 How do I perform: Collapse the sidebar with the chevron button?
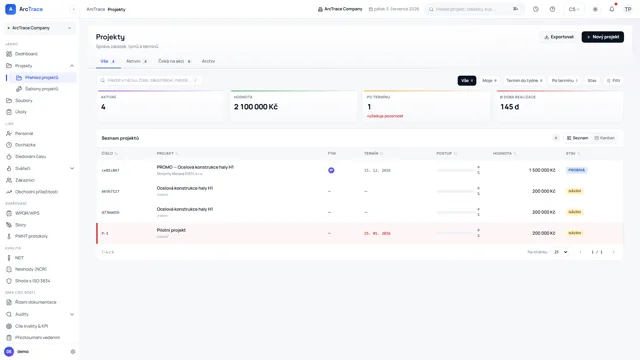tap(73, 9)
